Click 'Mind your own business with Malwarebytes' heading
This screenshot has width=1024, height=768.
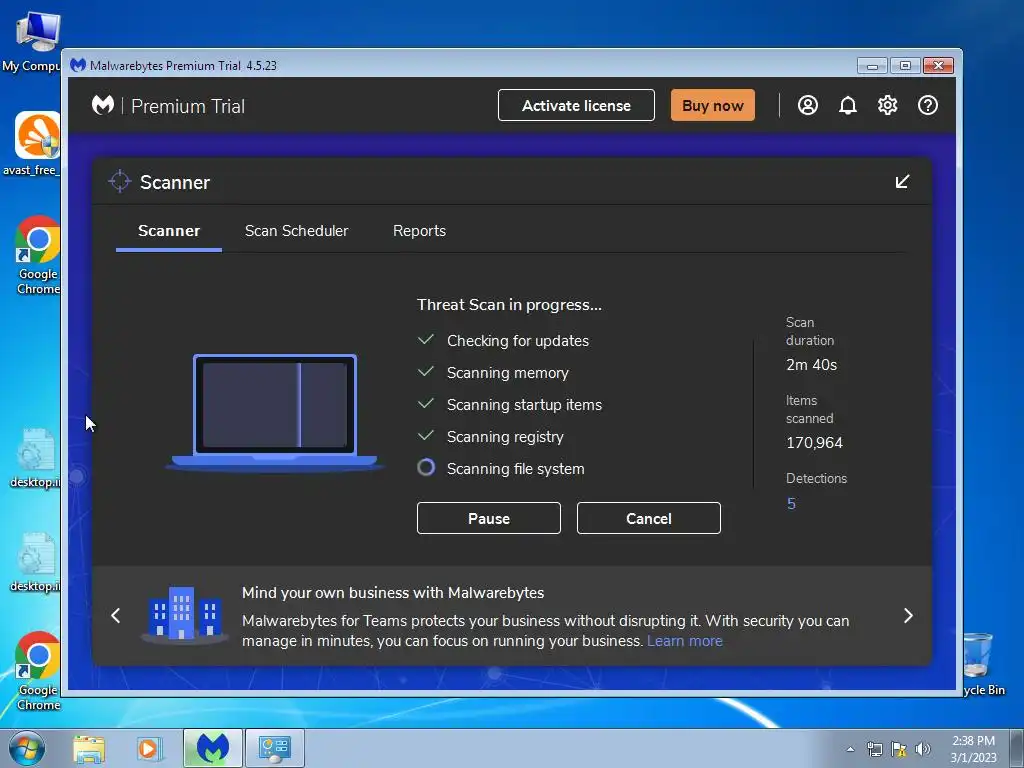(392, 593)
